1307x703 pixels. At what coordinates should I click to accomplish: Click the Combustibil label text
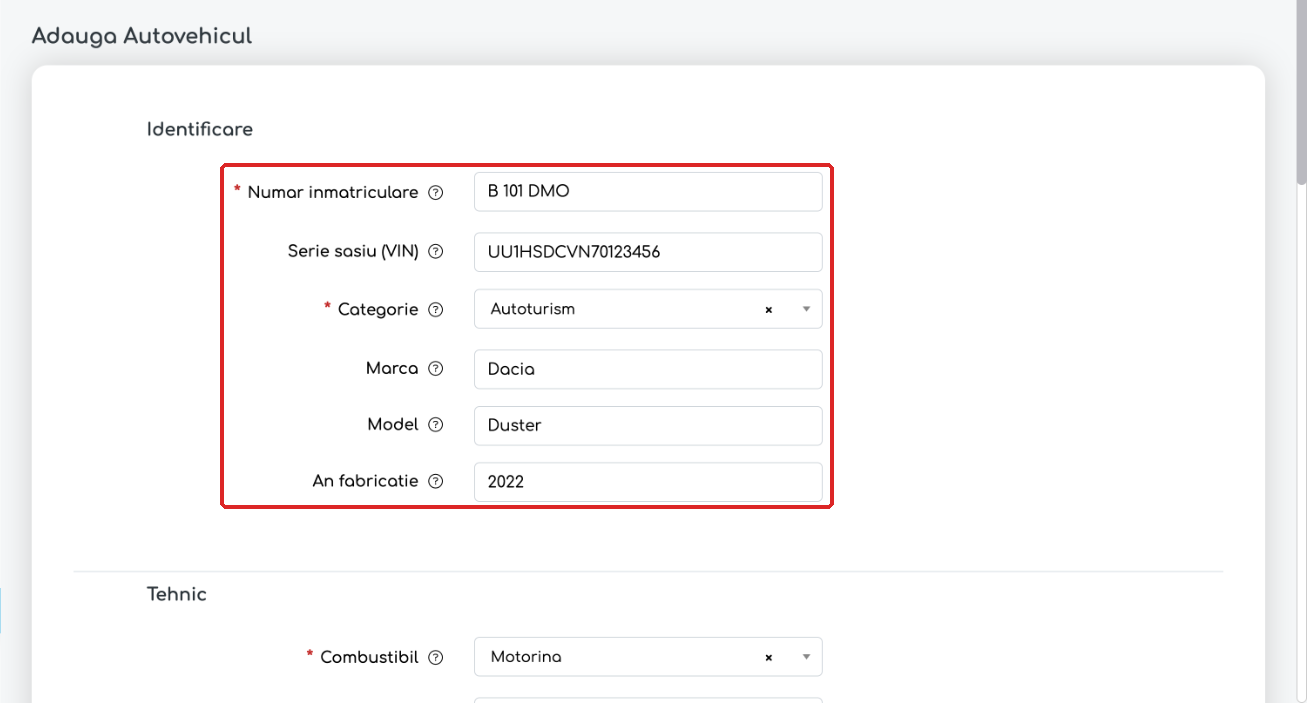click(369, 658)
